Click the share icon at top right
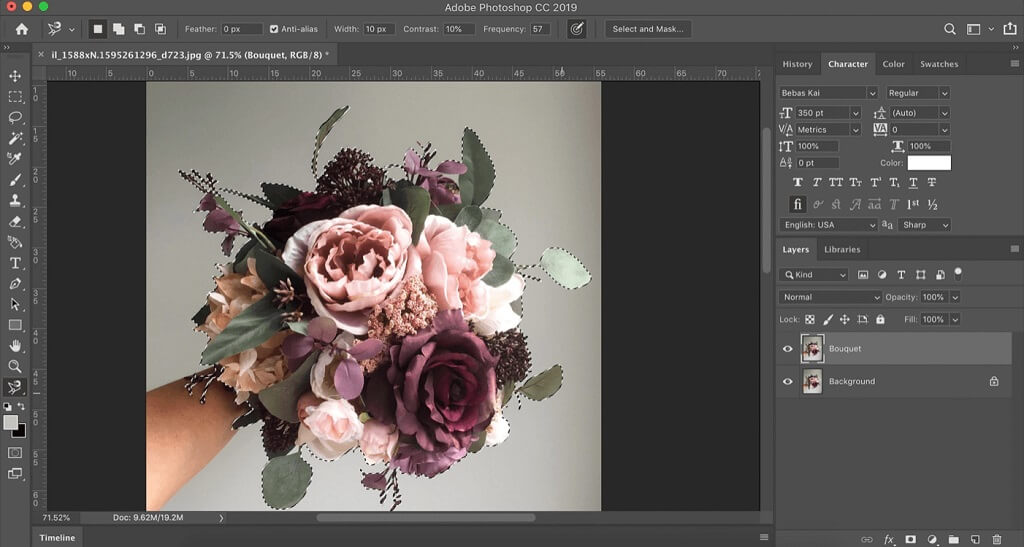1024x547 pixels. tap(1010, 29)
